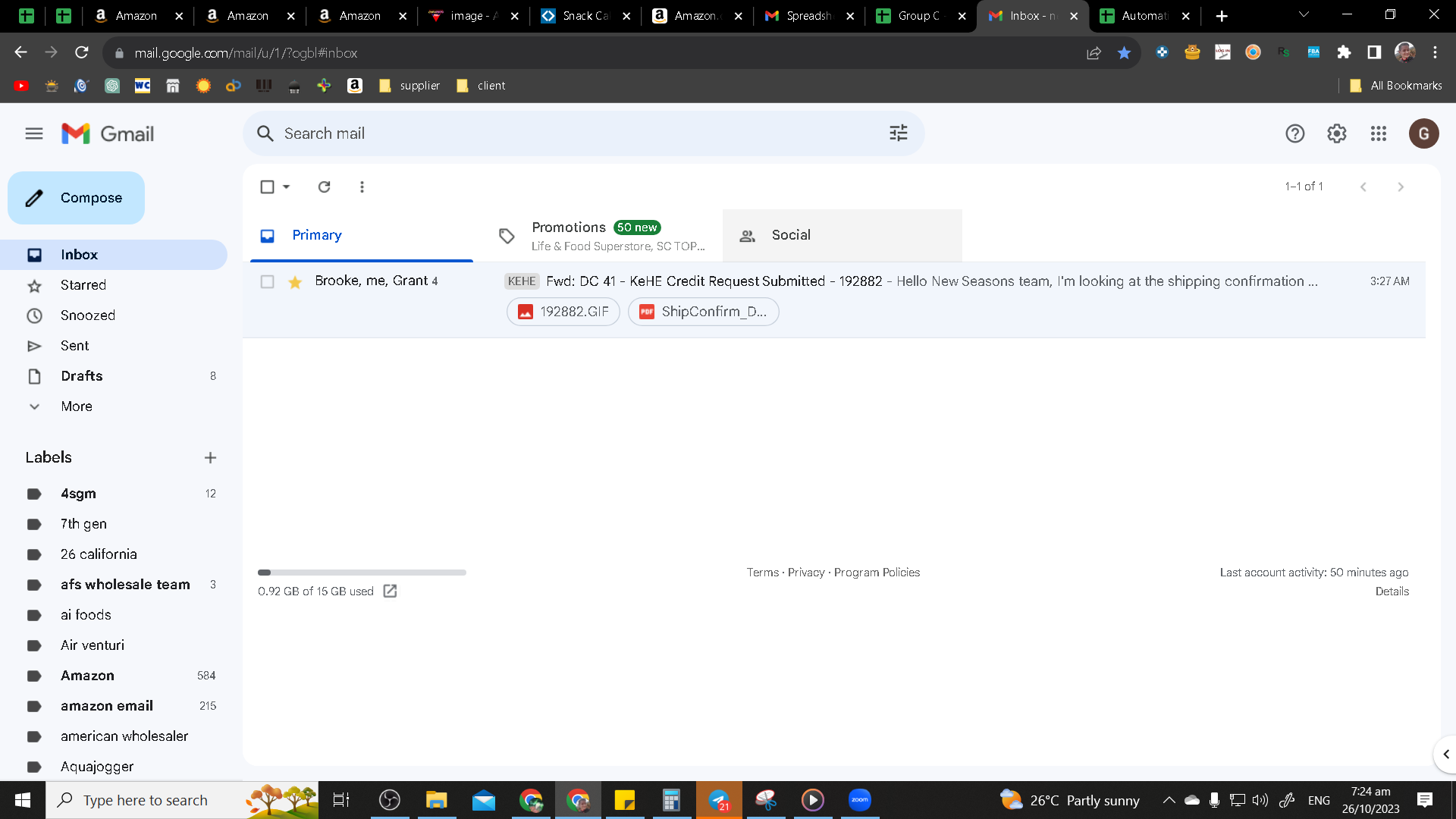The height and width of the screenshot is (819, 1456).
Task: Open Telegram in taskbar
Action: 719,800
